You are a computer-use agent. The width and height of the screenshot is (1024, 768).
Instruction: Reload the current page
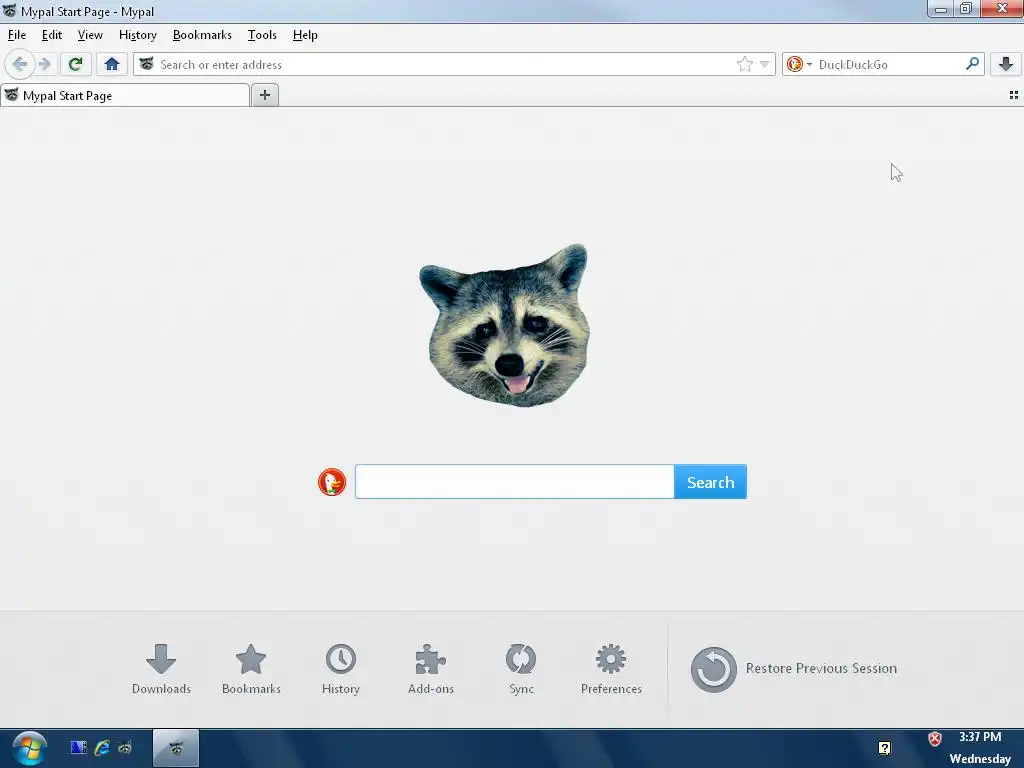tap(76, 64)
